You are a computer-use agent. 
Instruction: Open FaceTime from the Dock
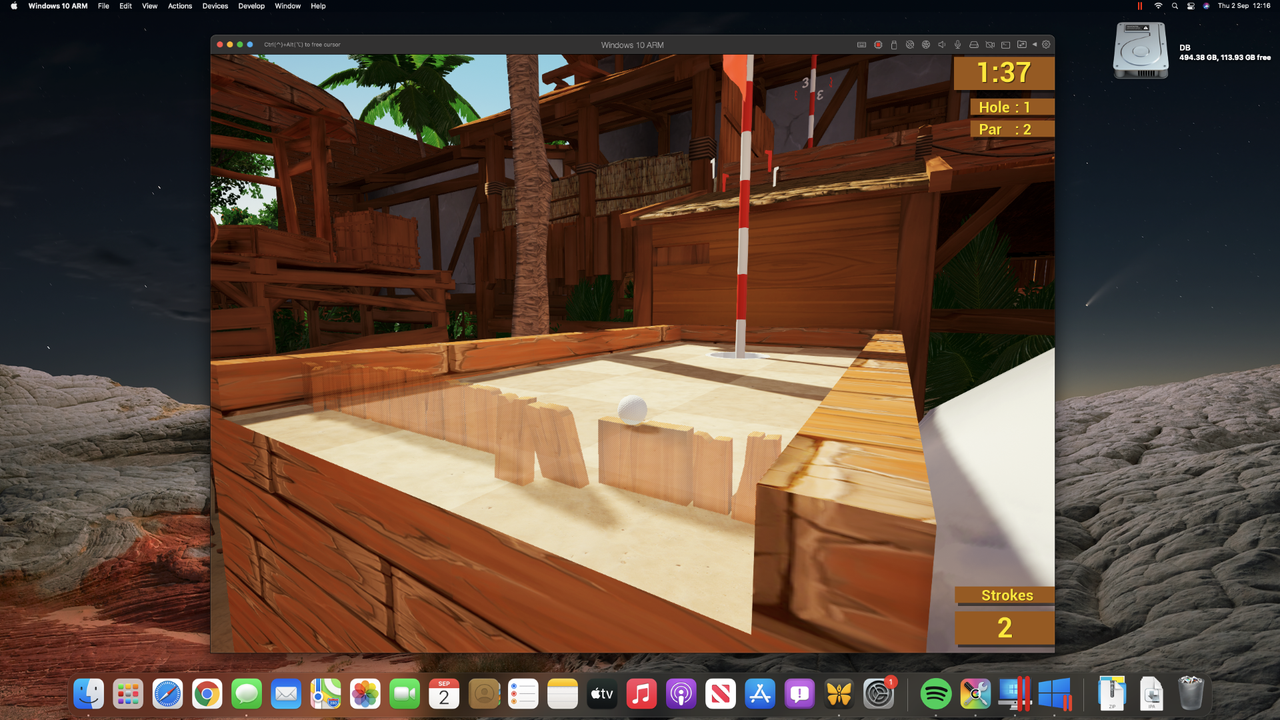(404, 693)
